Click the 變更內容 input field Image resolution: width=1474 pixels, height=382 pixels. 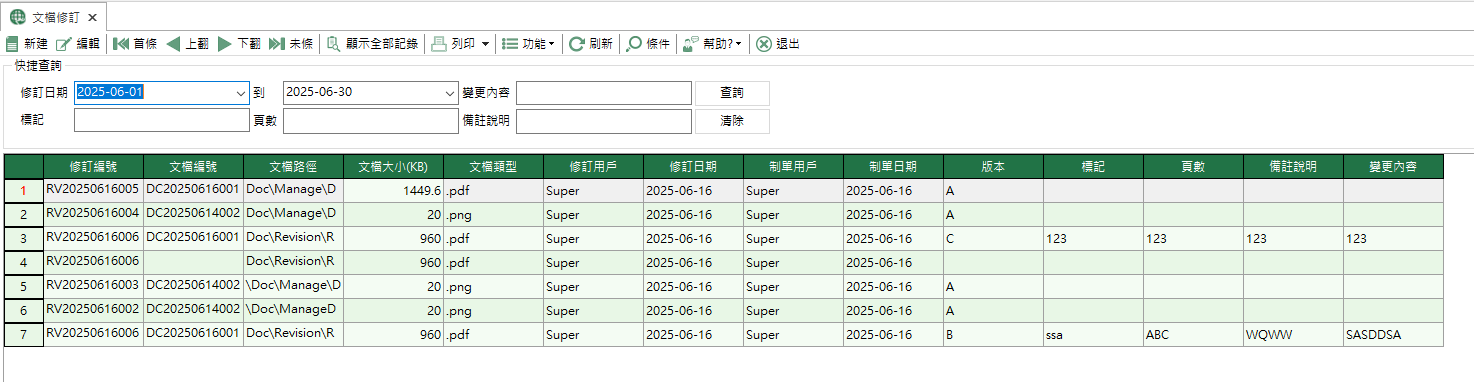[x=604, y=93]
